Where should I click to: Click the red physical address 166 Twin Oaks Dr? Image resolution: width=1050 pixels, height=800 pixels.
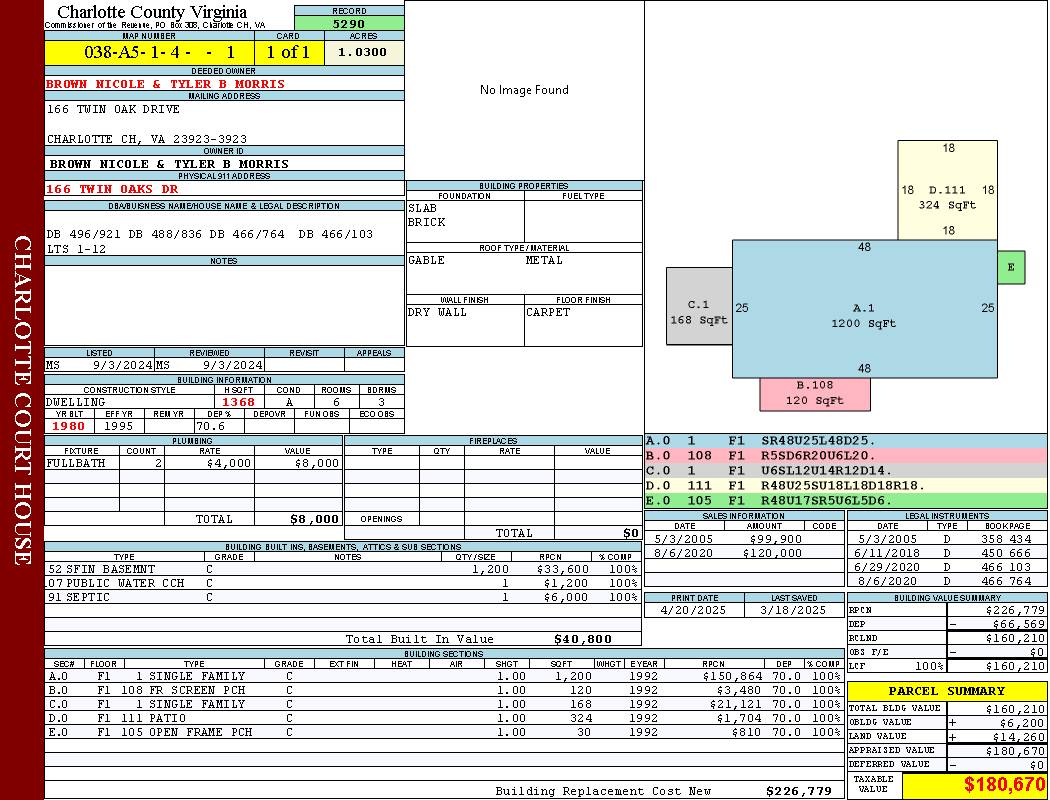click(112, 188)
